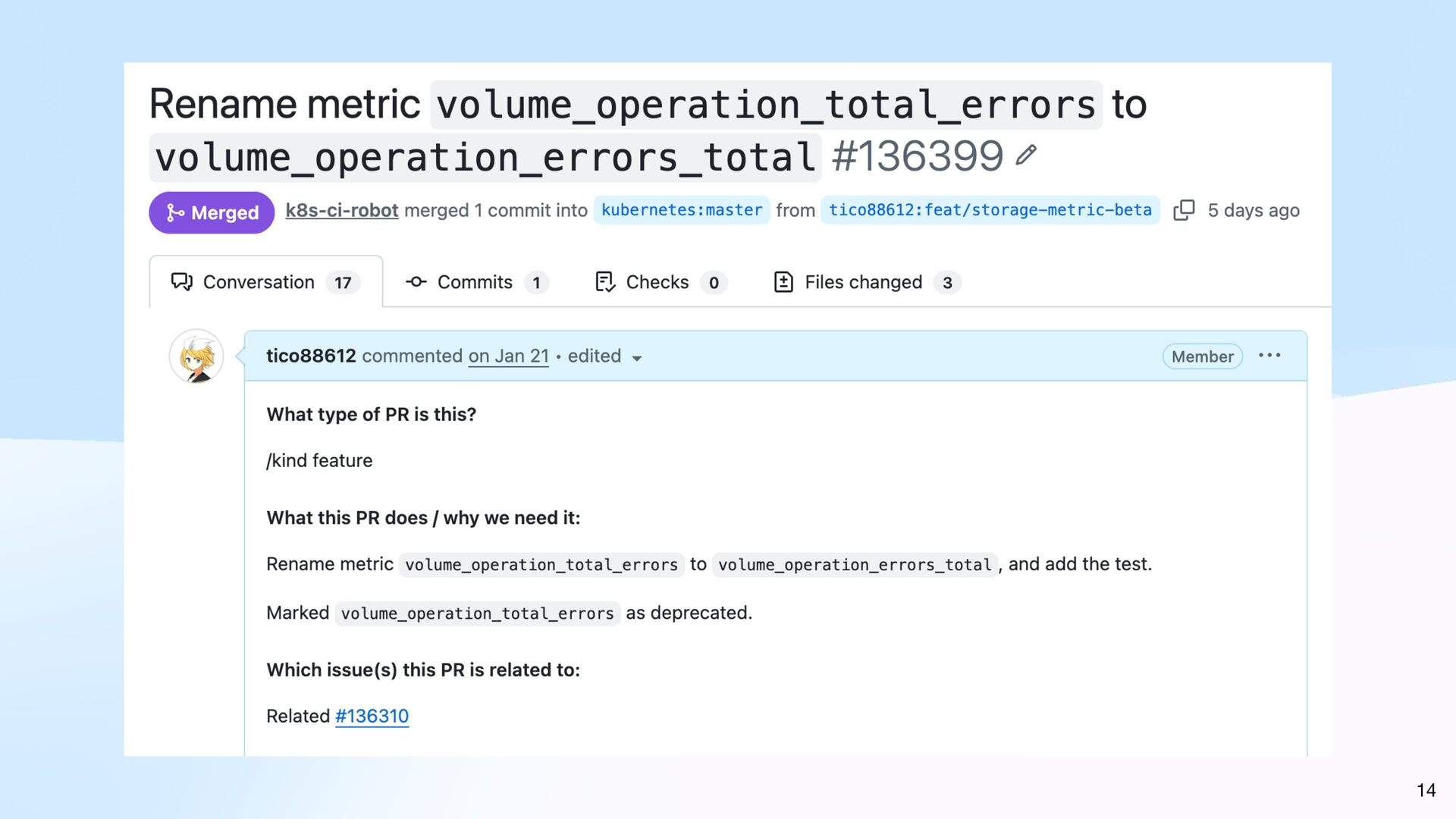The width and height of the screenshot is (1456, 819).
Task: Click the Merged status badge
Action: (x=212, y=212)
